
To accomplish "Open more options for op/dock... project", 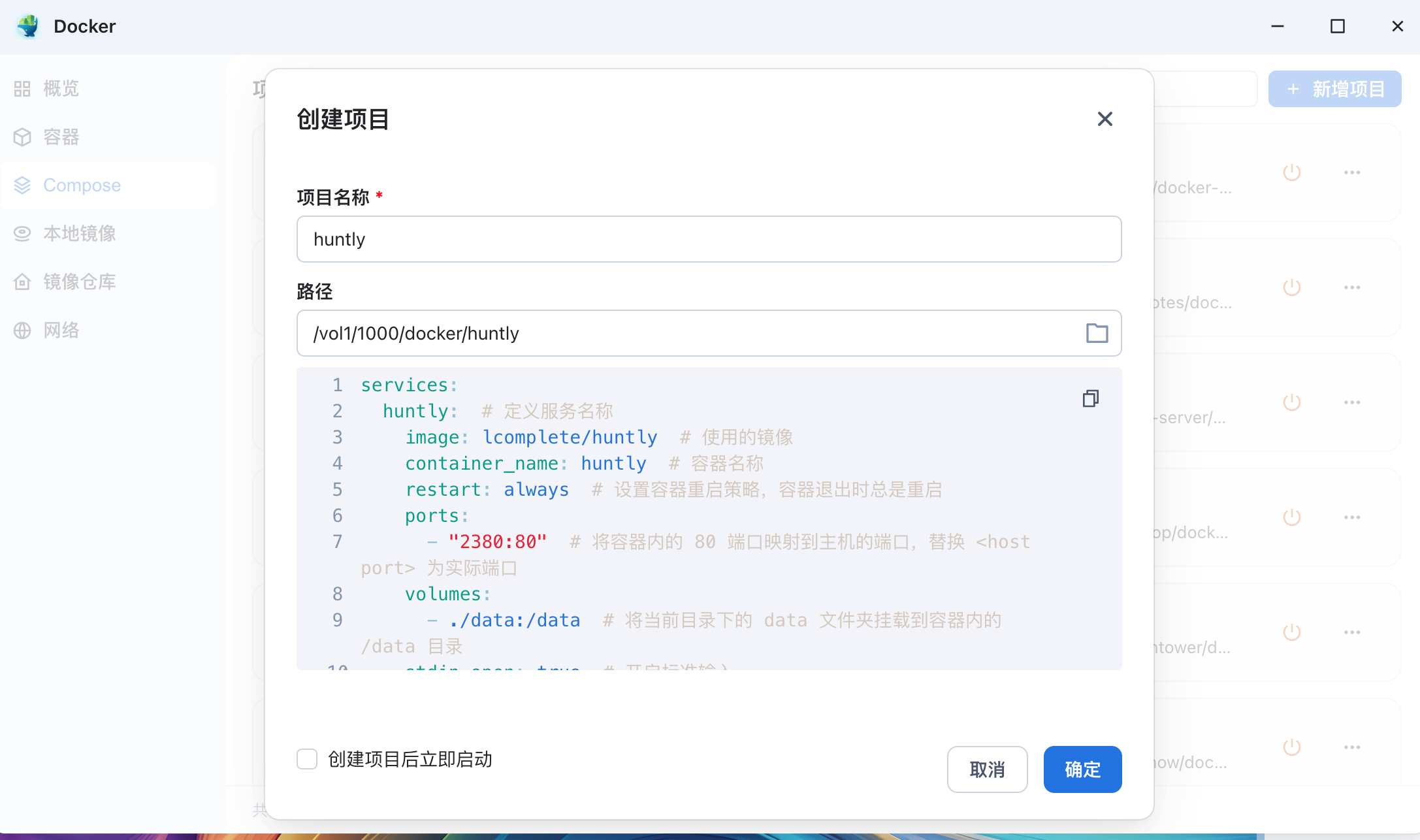I will pyautogui.click(x=1352, y=517).
